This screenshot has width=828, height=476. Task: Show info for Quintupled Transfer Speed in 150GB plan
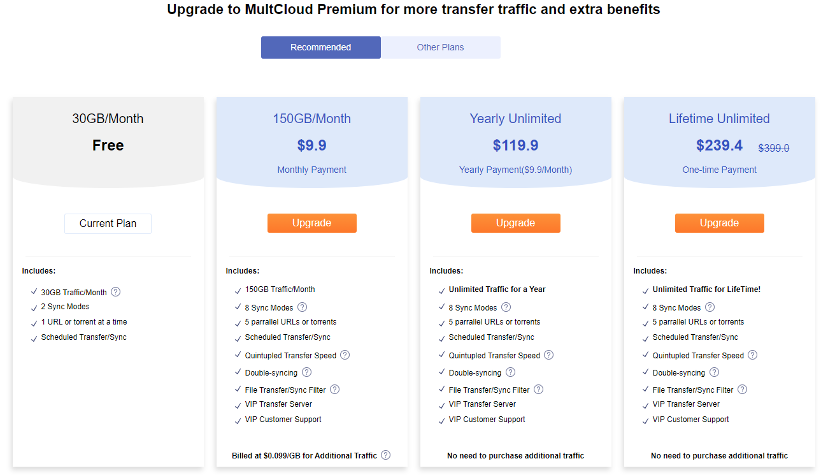click(x=345, y=355)
